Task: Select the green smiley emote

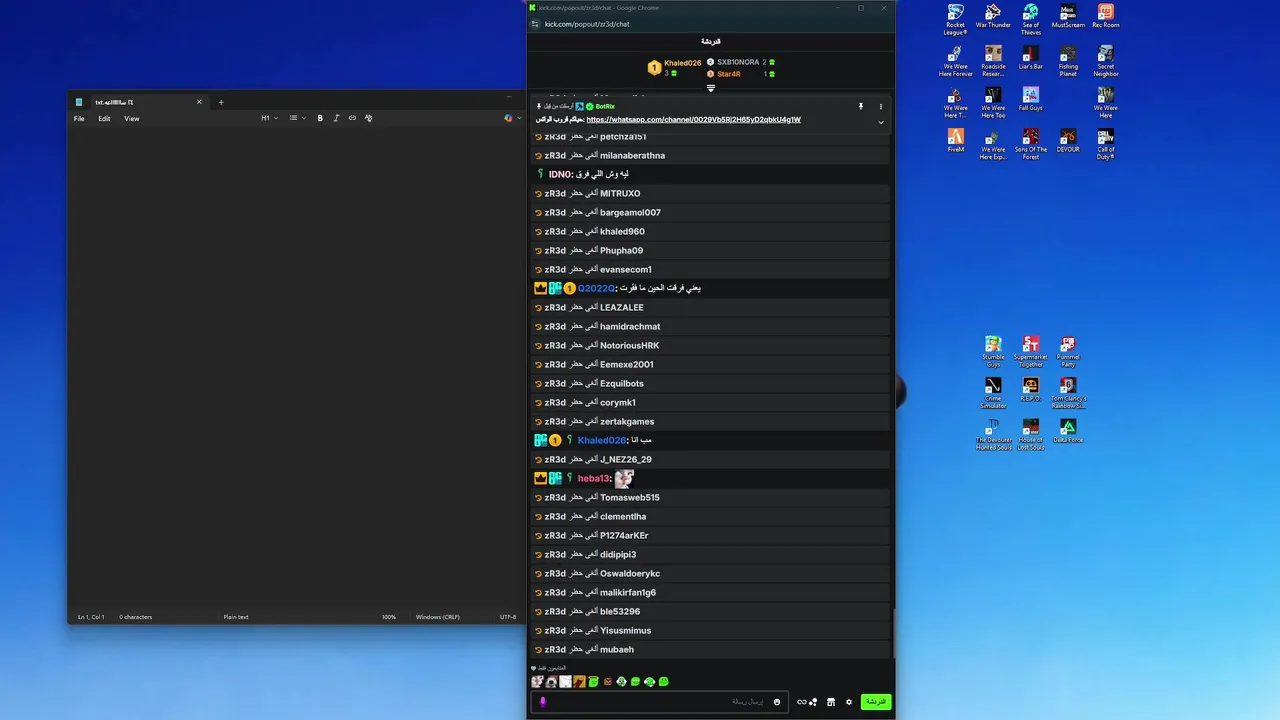Action: pyautogui.click(x=663, y=682)
